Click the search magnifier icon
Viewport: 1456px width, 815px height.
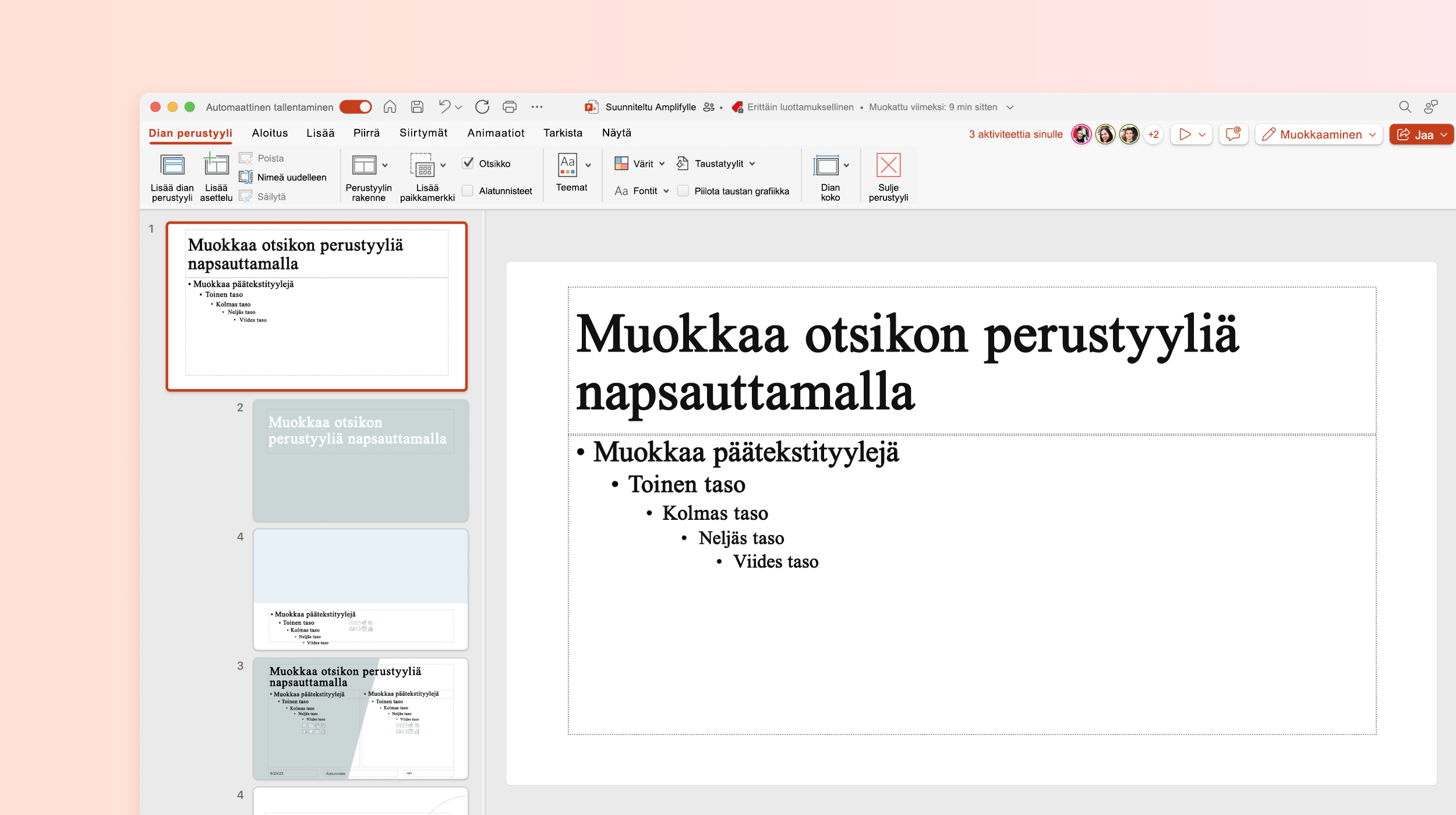[1405, 107]
